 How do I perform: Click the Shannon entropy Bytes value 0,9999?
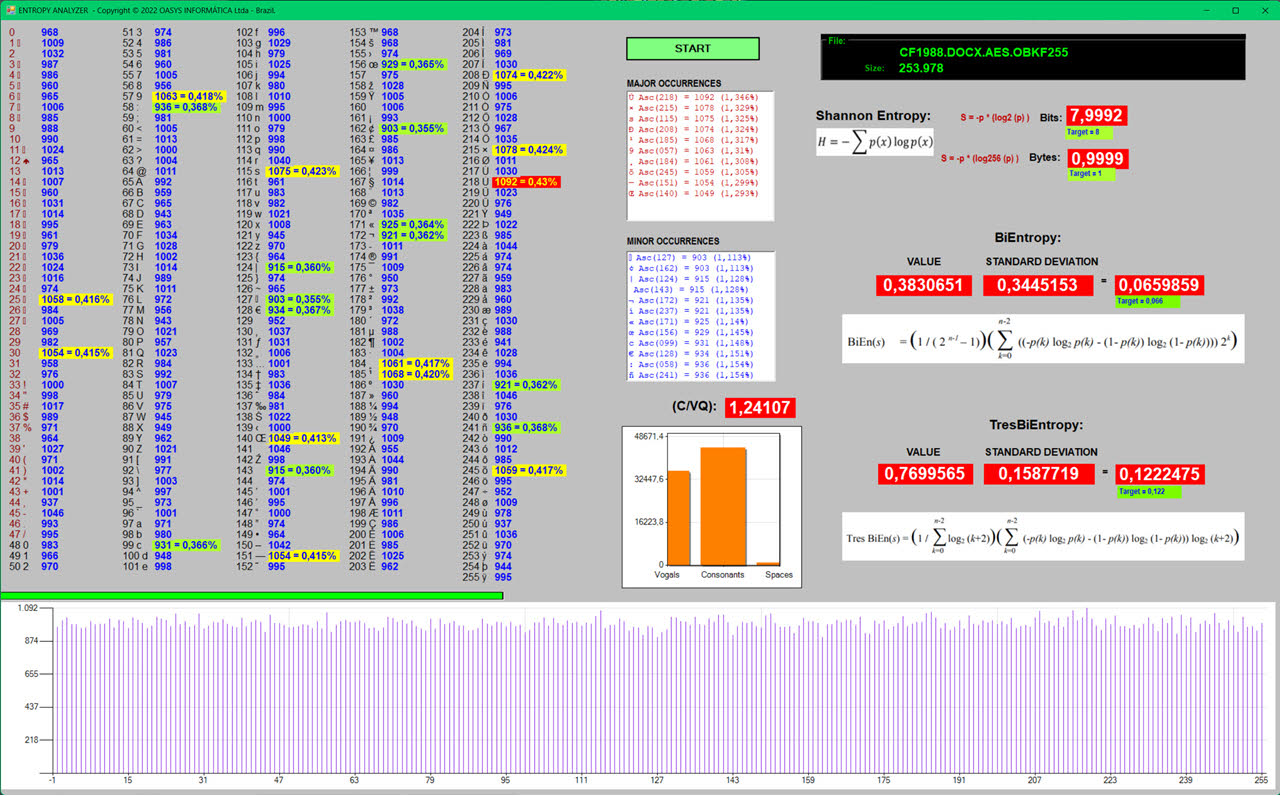coord(1096,159)
